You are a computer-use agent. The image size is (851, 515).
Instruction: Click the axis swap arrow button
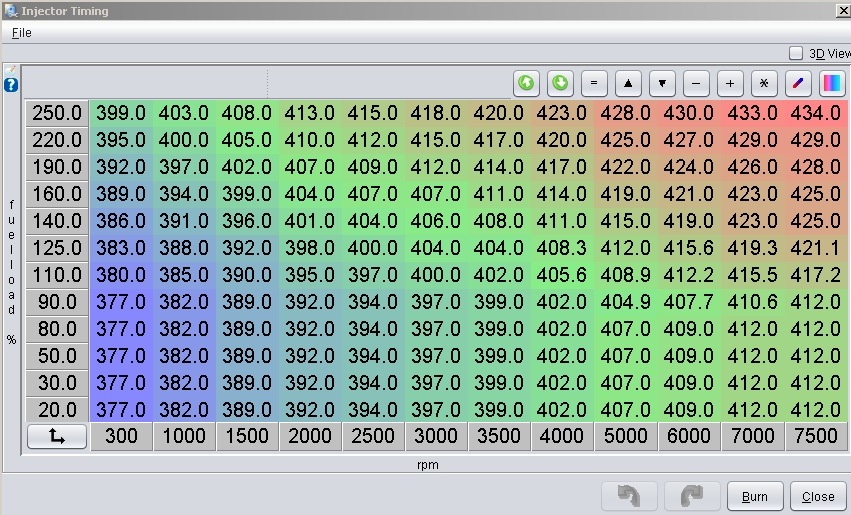pos(57,437)
